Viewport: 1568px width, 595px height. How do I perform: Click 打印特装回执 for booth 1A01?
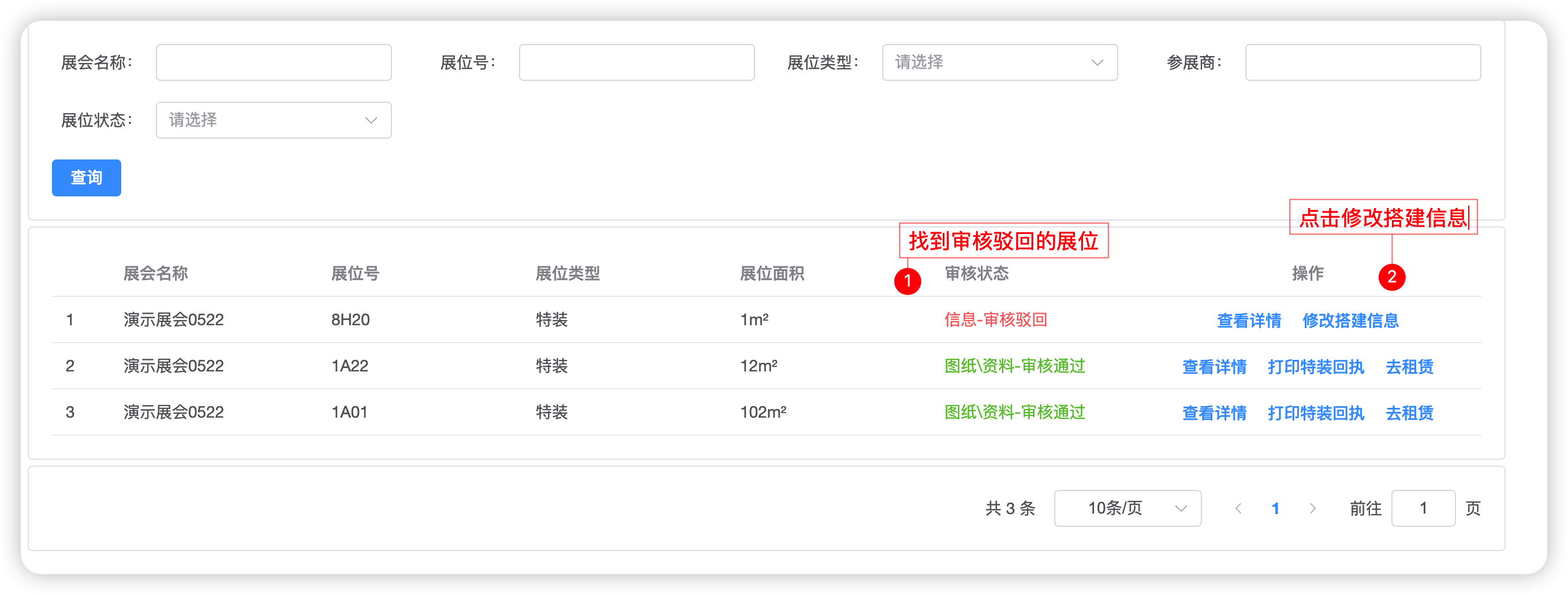pos(1315,413)
